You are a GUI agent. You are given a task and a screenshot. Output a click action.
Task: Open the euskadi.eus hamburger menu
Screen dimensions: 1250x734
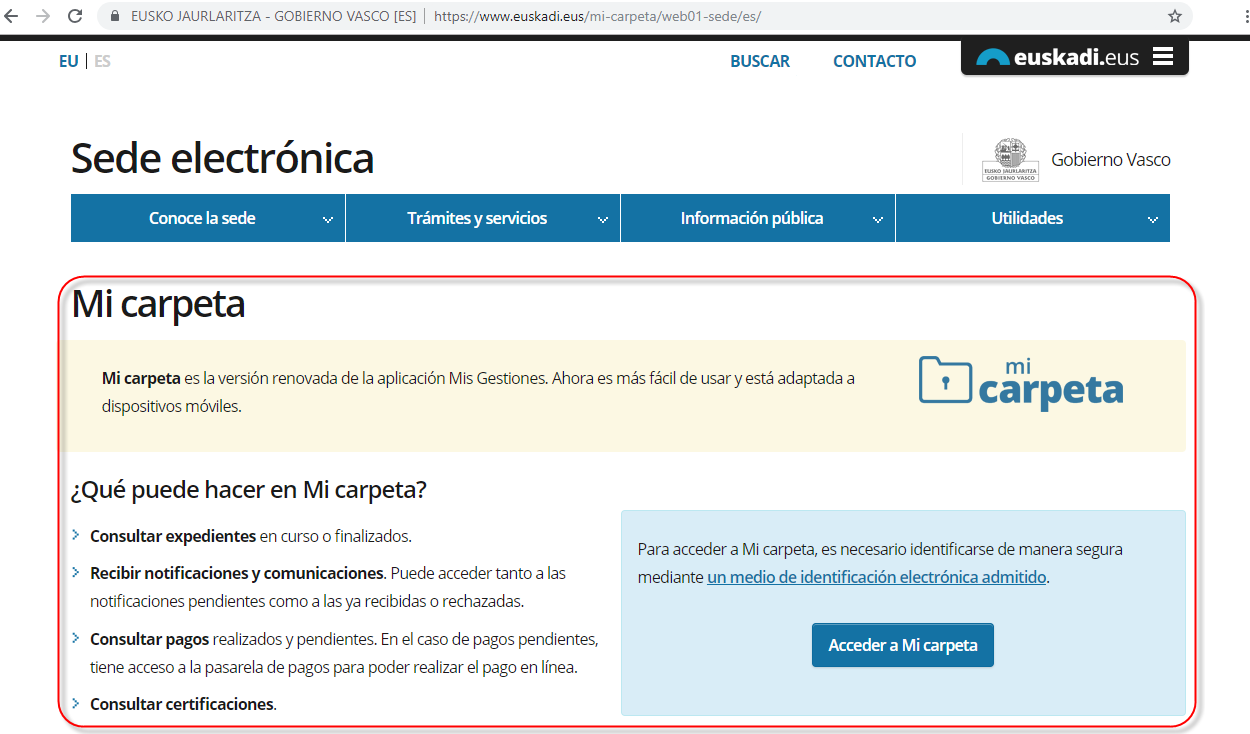tap(1162, 57)
